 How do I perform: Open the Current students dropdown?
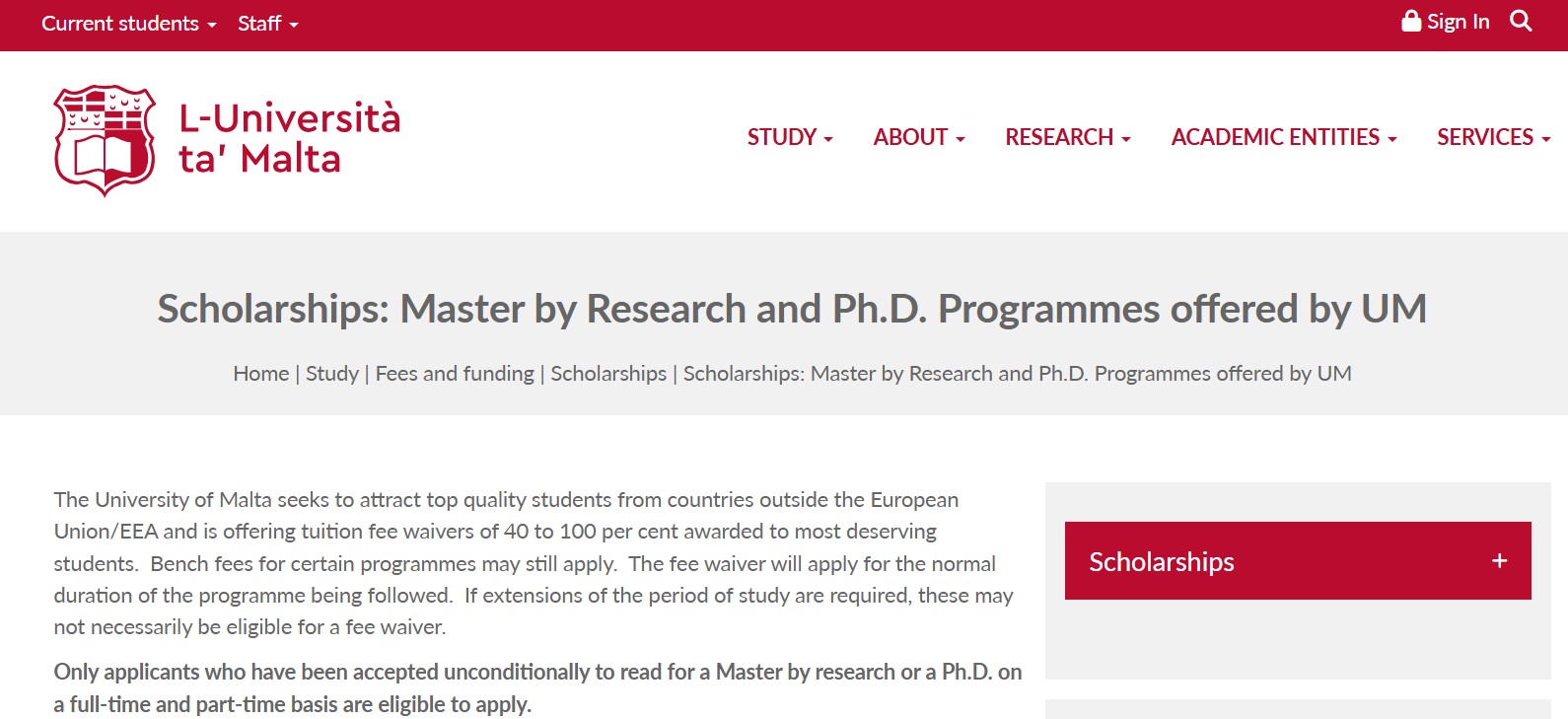[128, 23]
